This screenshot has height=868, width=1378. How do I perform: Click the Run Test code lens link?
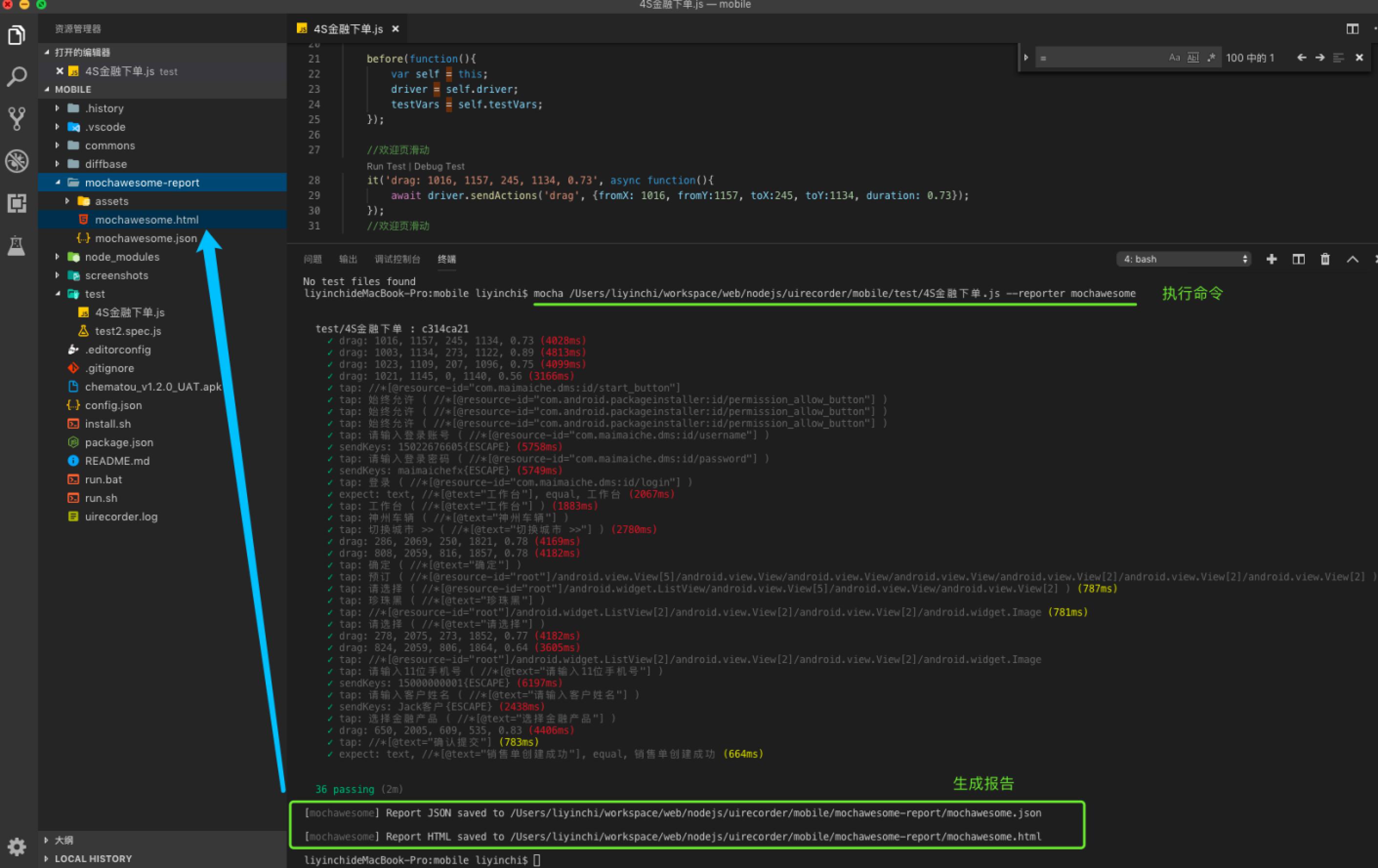point(386,166)
